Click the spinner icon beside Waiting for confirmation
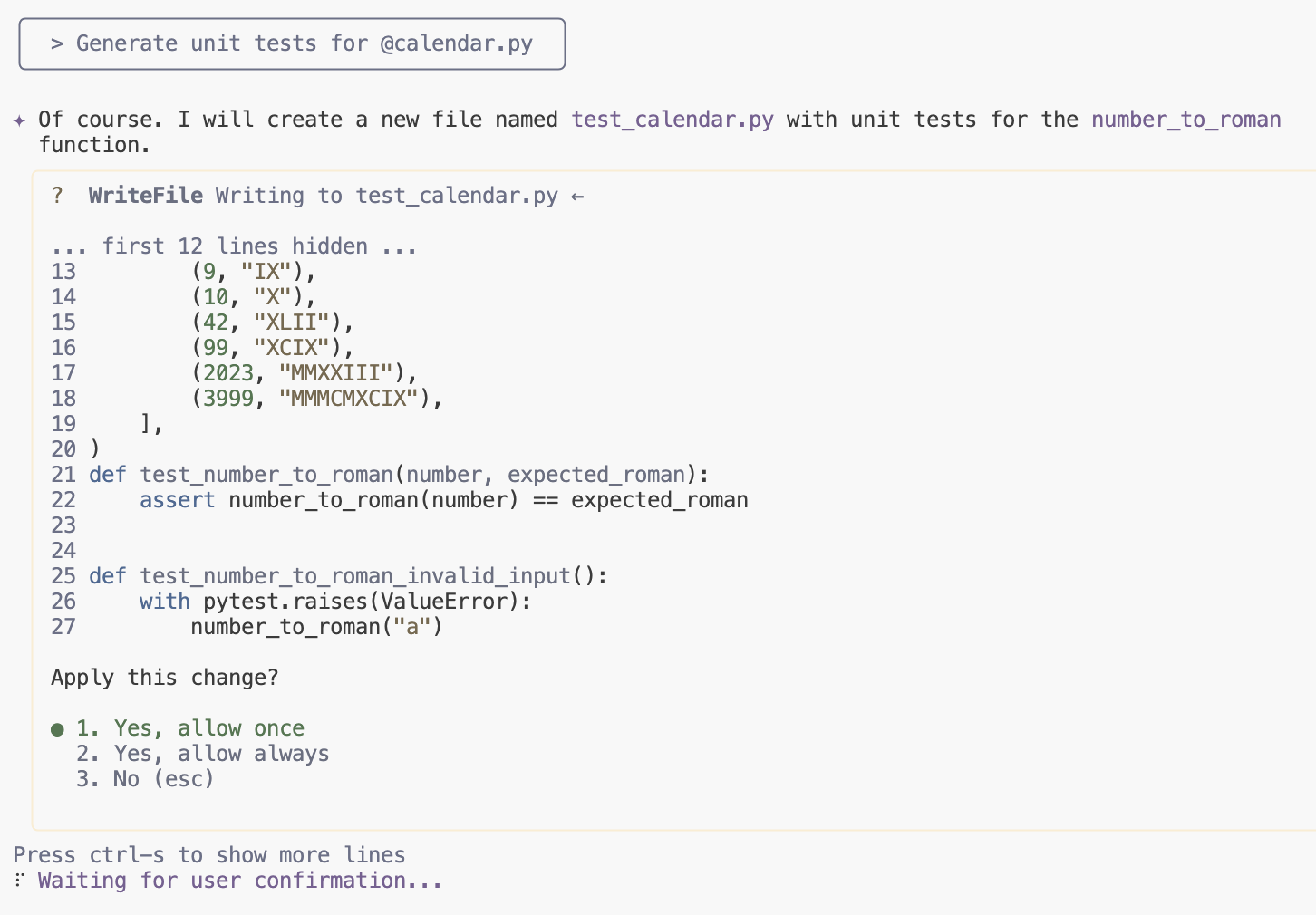The height and width of the screenshot is (915, 1316). [19, 880]
